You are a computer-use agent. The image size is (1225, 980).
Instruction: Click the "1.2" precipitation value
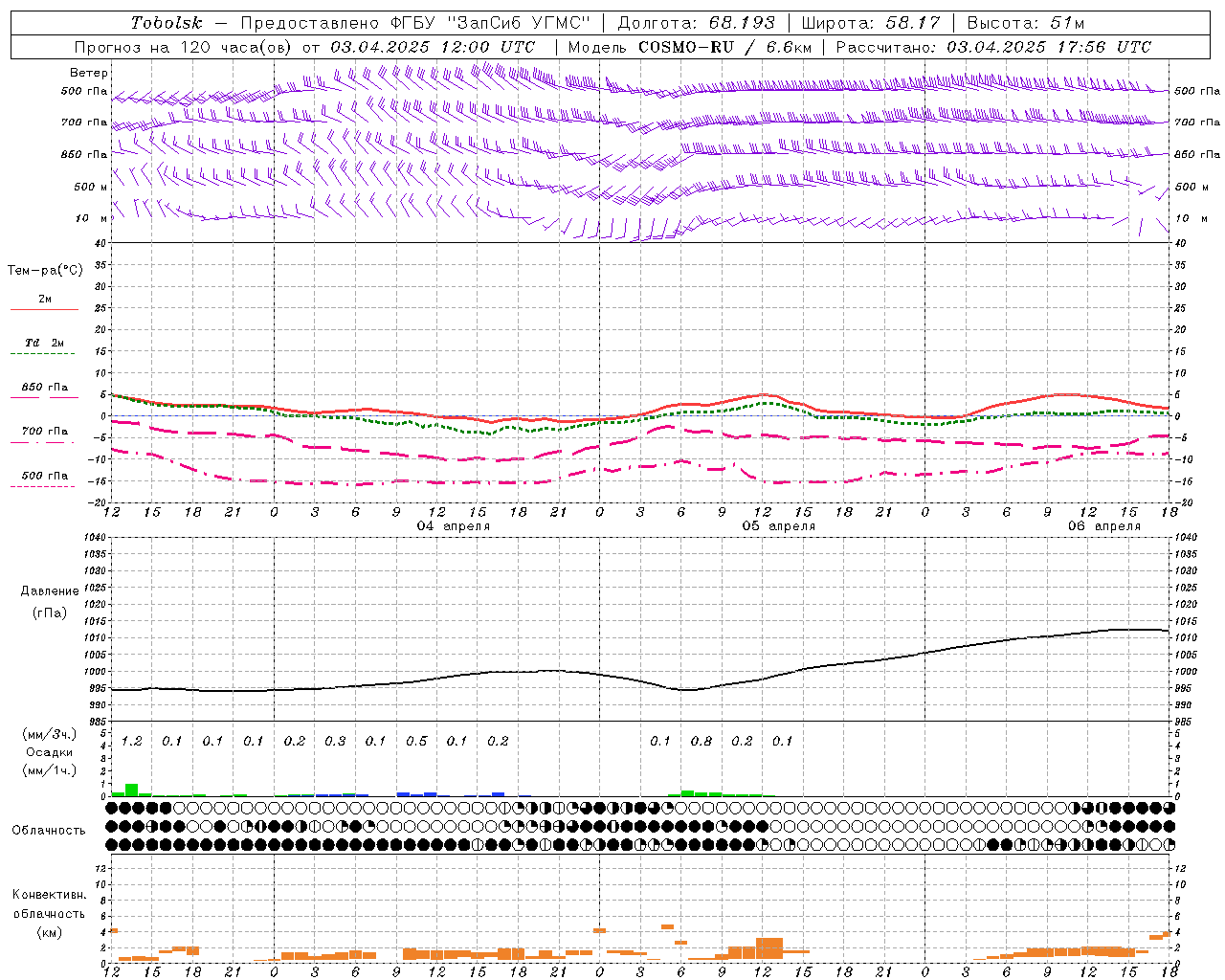(x=131, y=742)
